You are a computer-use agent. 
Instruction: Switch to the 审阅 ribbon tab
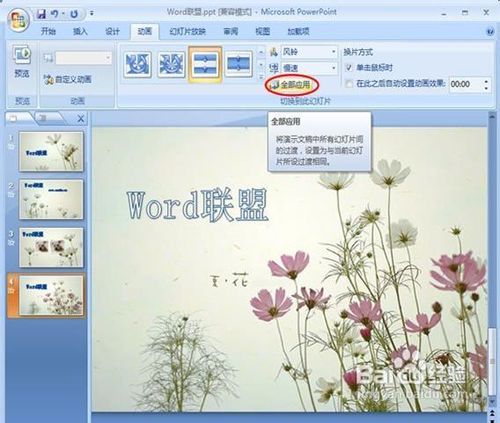[231, 32]
